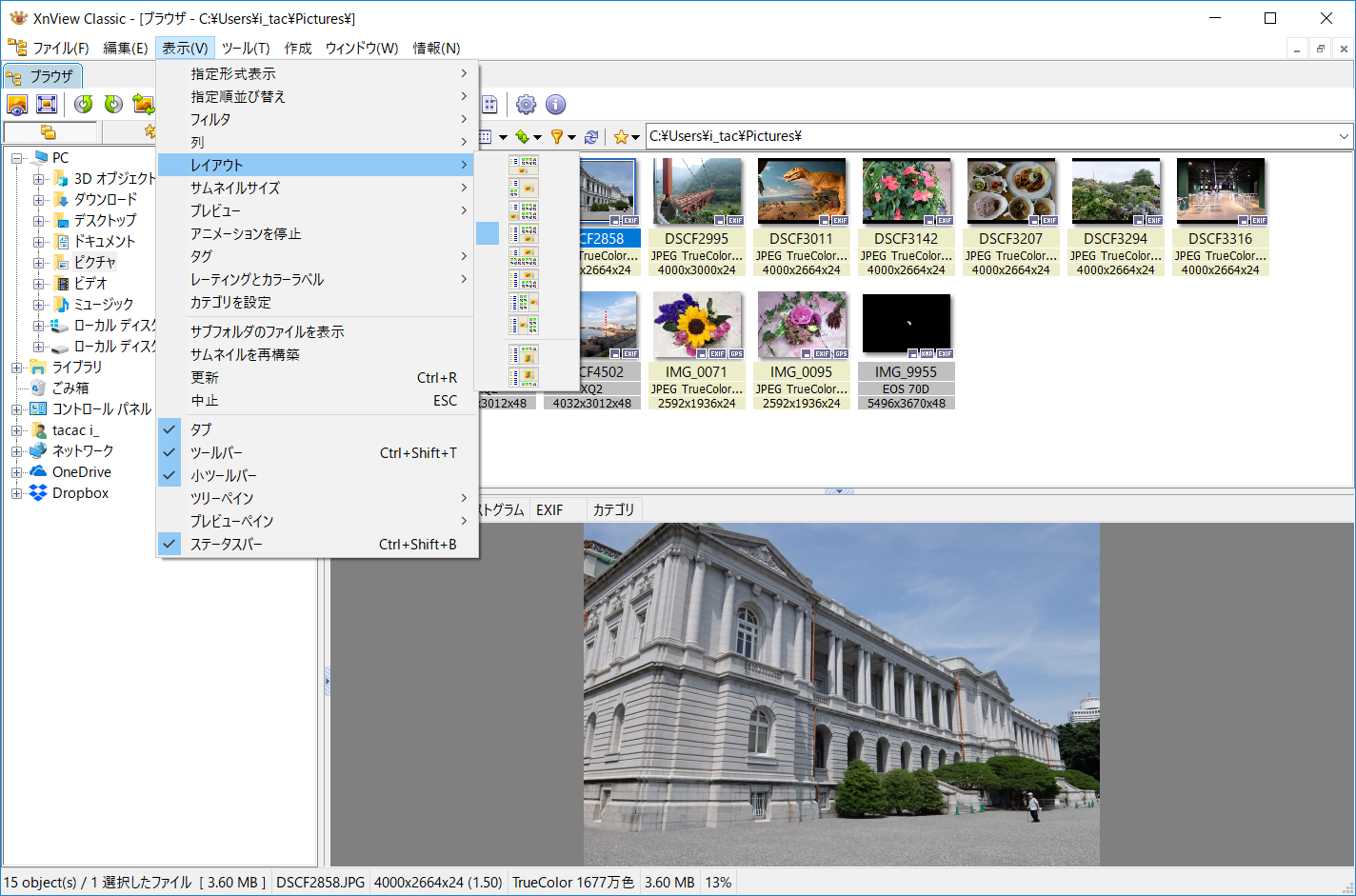Screen dimensions: 1356x896
Task: Click the batch convert toolbar icon
Action: (x=143, y=105)
